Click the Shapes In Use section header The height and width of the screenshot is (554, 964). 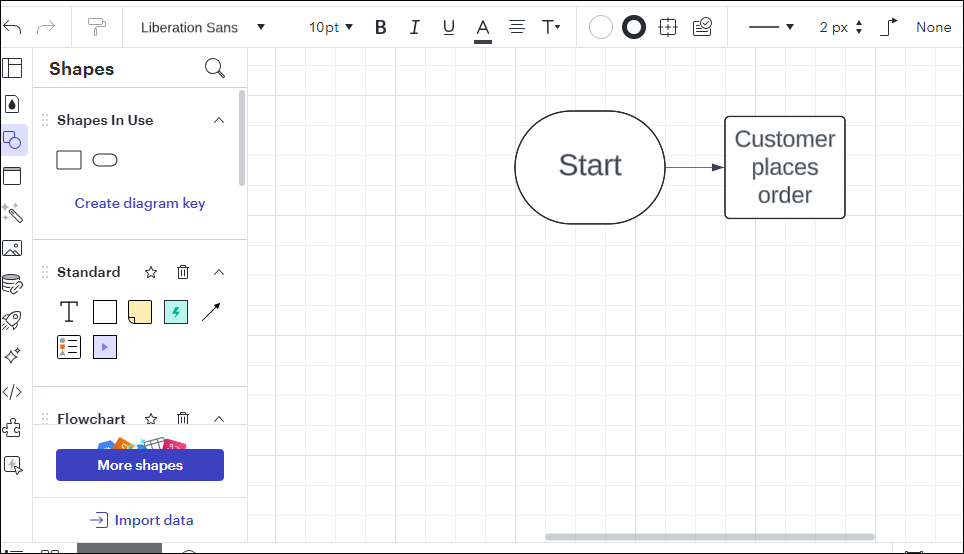click(x=105, y=120)
